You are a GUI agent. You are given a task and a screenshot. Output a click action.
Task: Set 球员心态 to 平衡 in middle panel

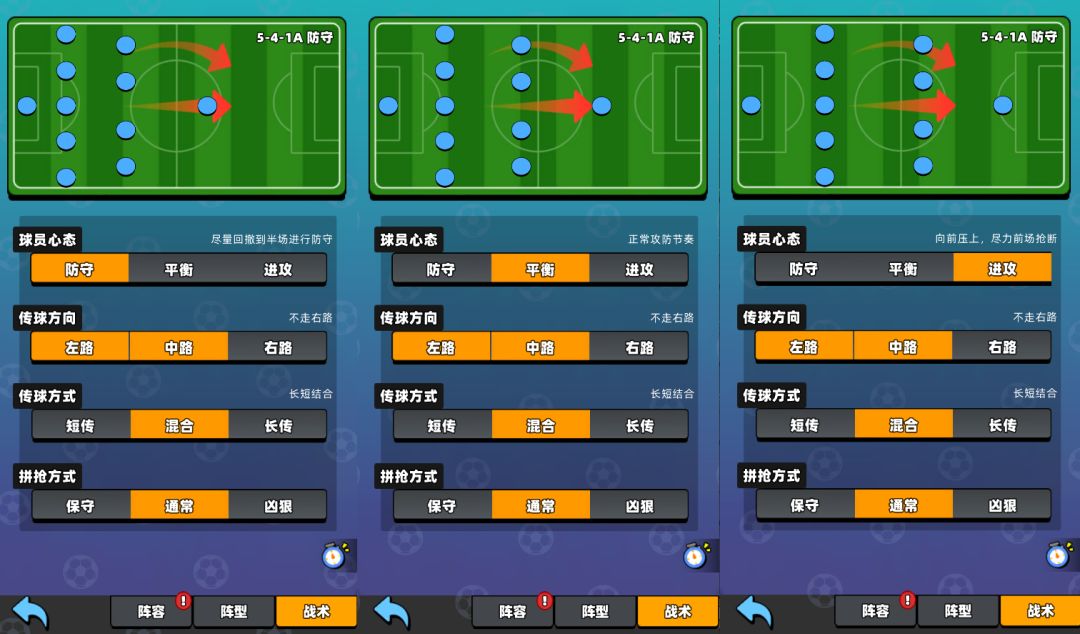click(x=540, y=269)
